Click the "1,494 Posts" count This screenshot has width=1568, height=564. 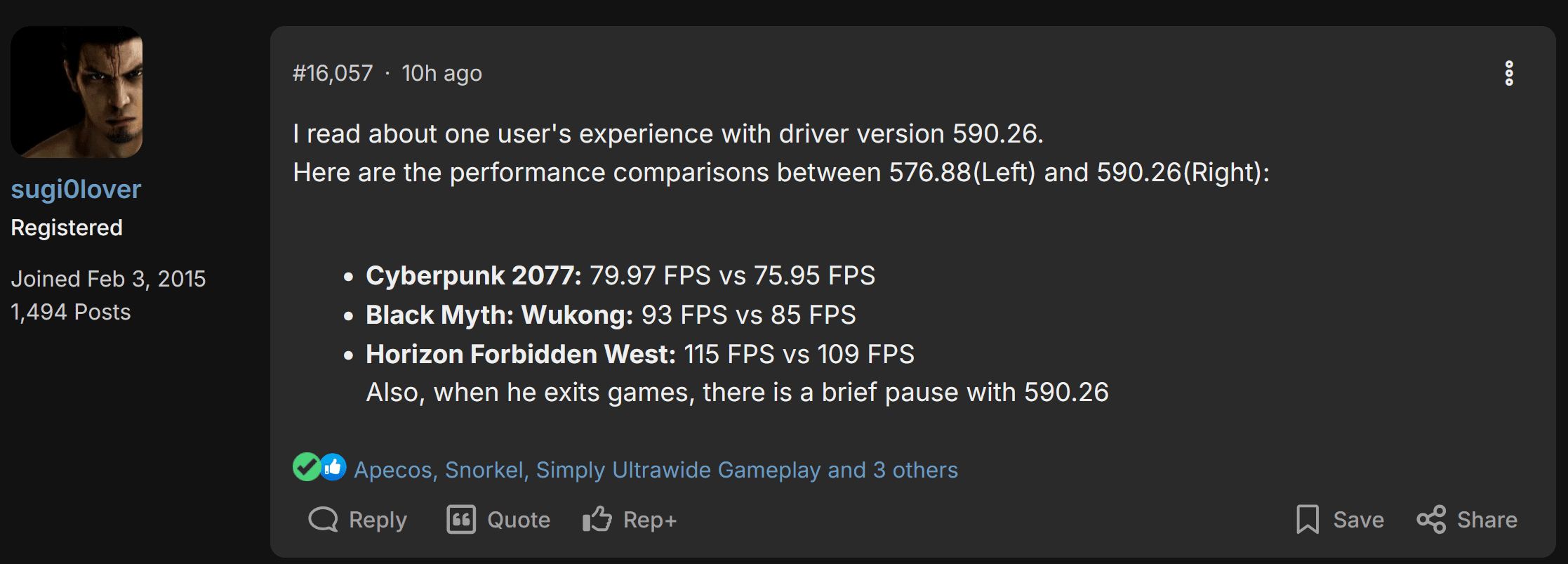[x=71, y=312]
